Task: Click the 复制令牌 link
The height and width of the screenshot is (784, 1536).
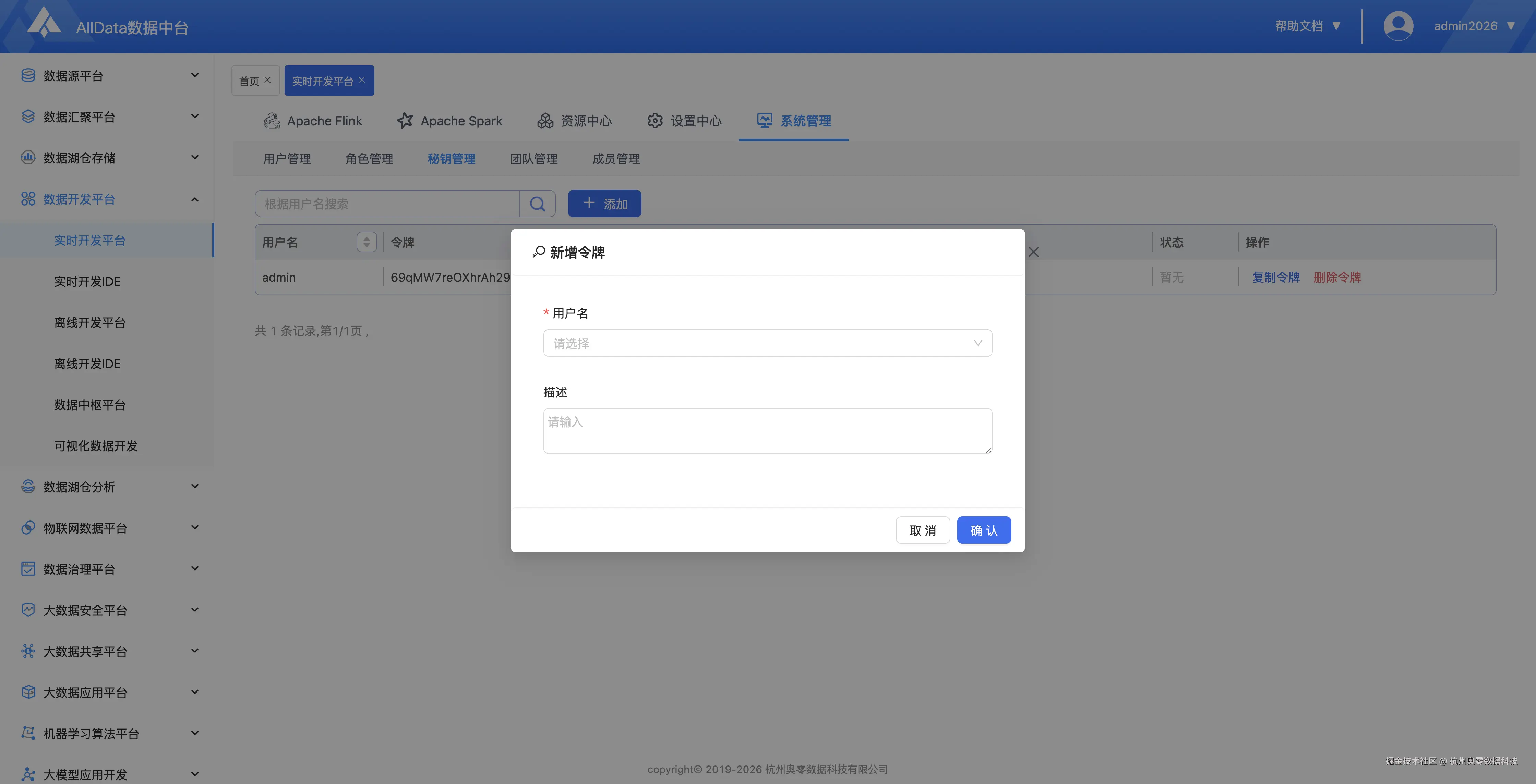Action: pyautogui.click(x=1275, y=277)
